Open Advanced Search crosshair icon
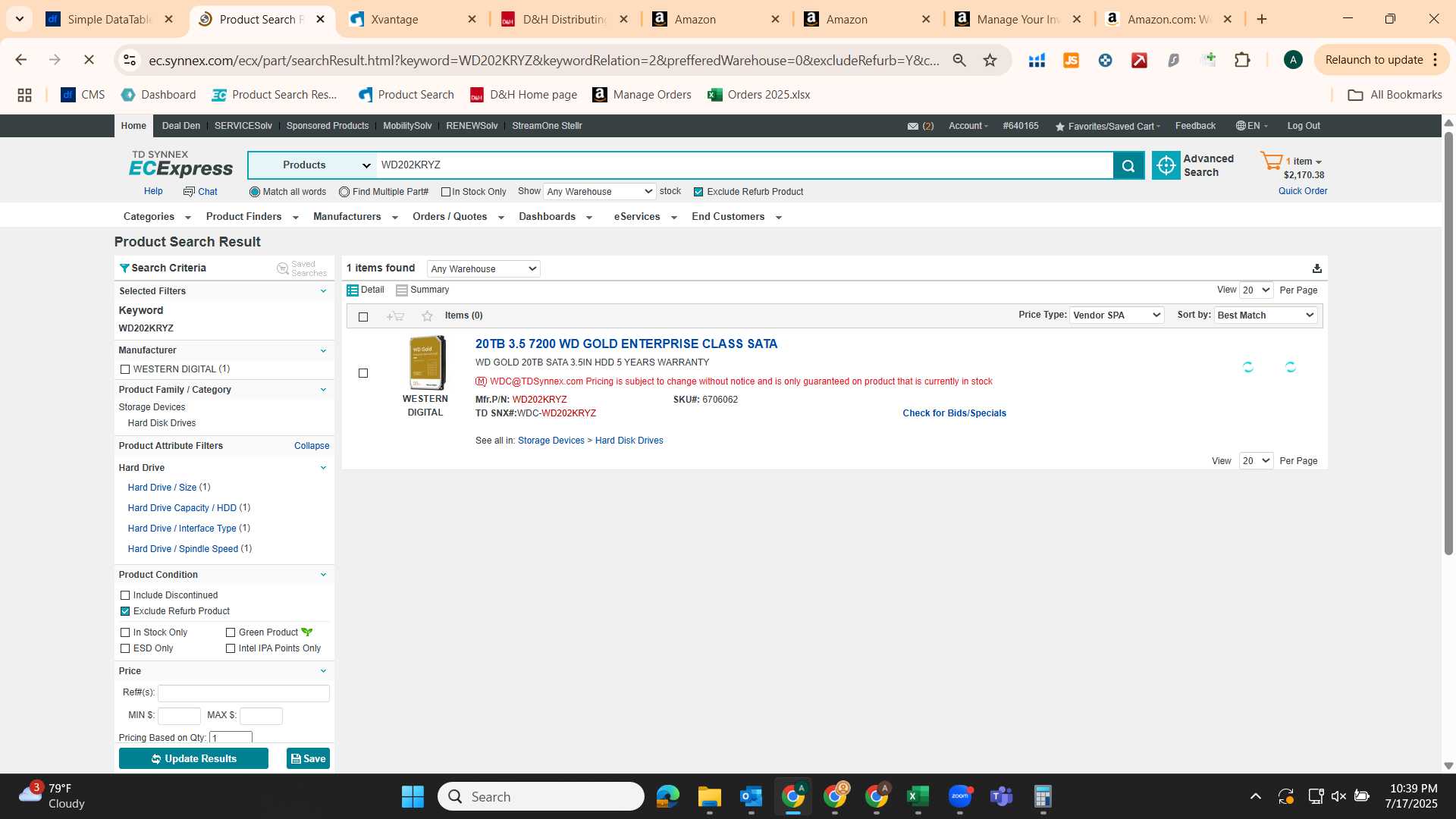 click(1166, 165)
